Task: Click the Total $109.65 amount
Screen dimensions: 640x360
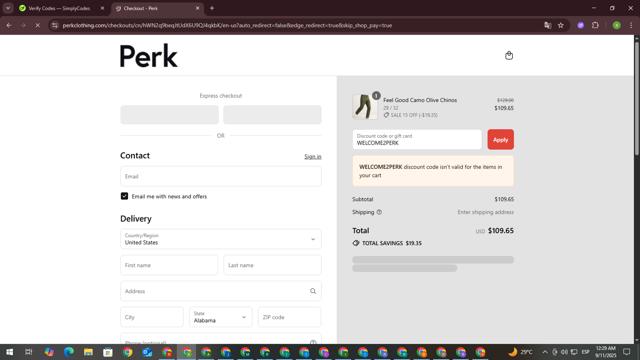Action: tap(500, 231)
